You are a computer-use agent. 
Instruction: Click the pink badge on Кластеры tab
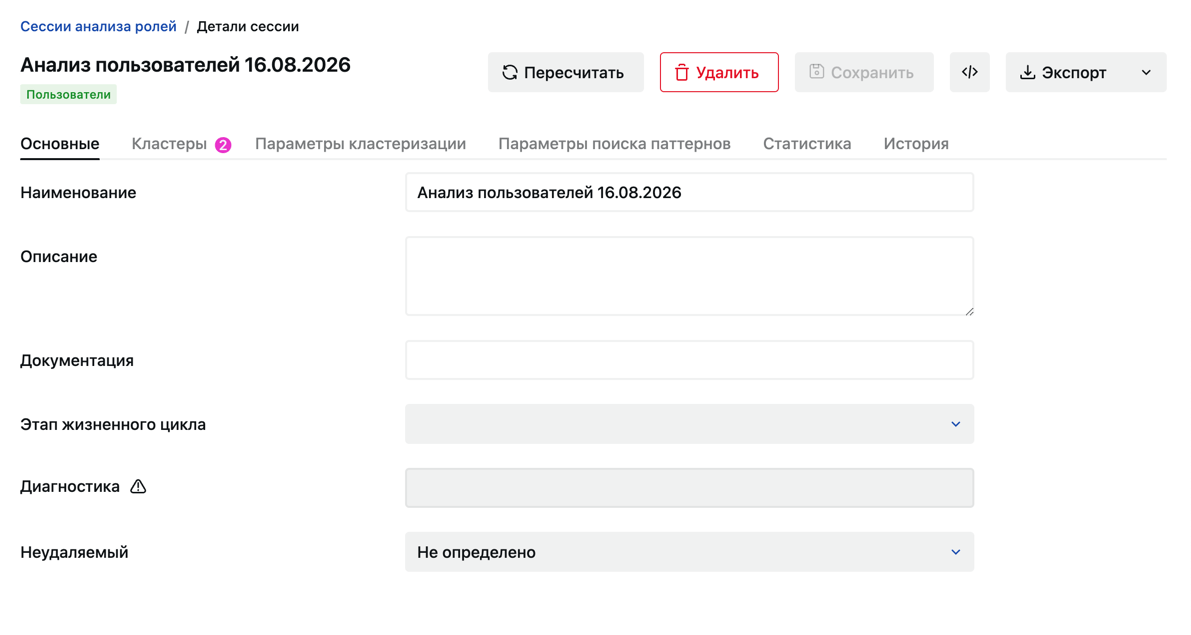[x=223, y=144]
